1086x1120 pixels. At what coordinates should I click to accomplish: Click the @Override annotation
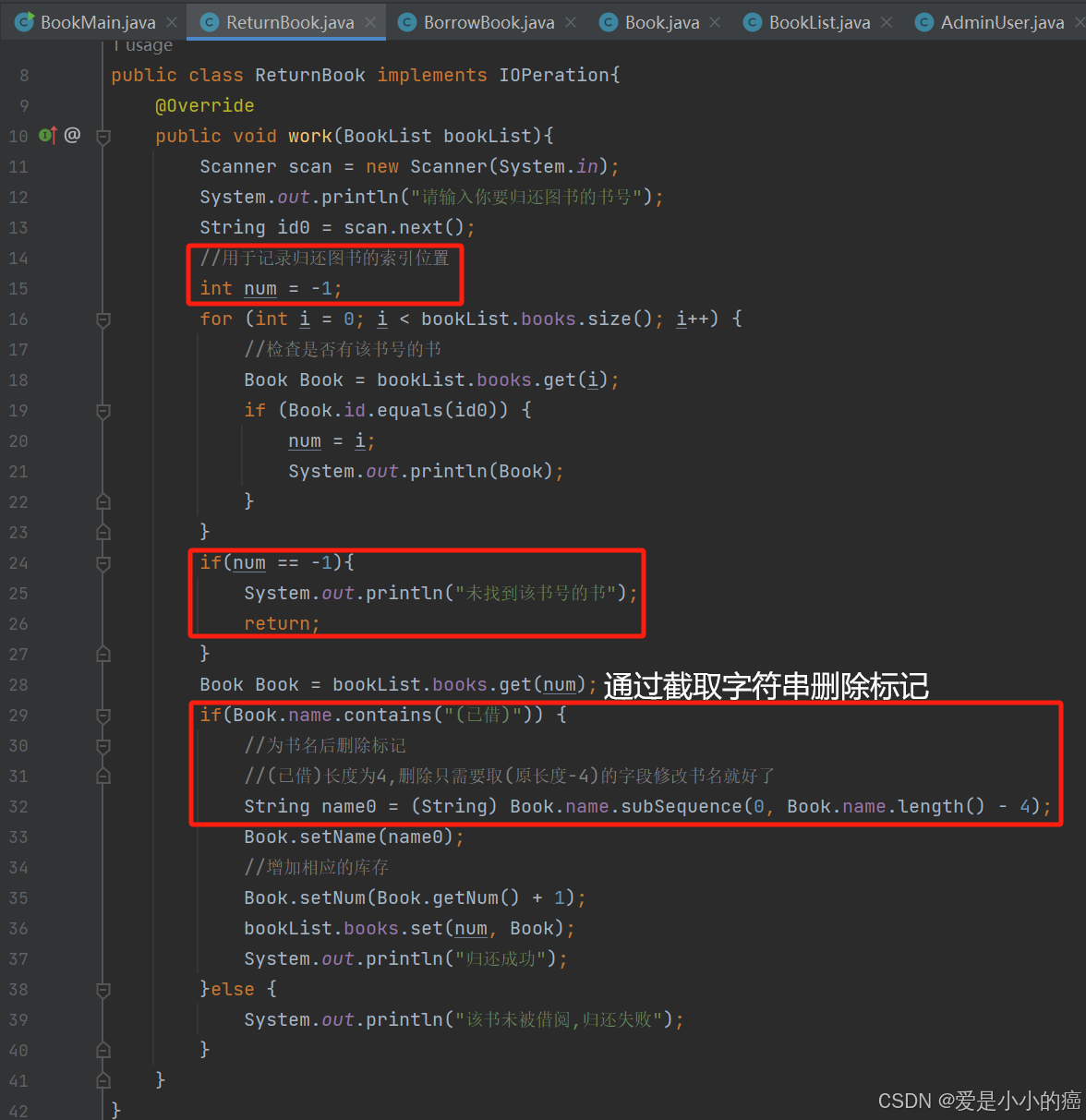[x=205, y=106]
